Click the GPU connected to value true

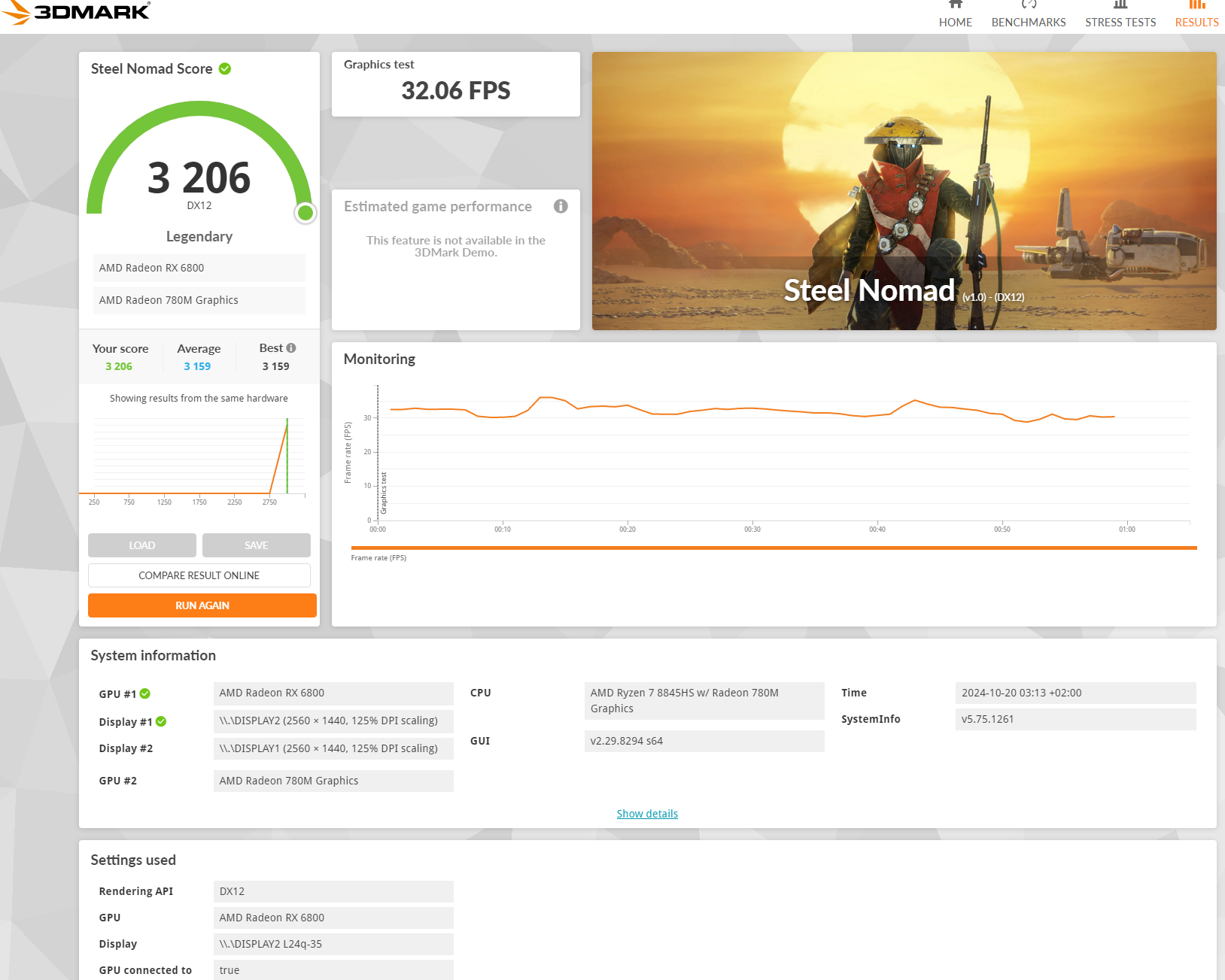[333, 970]
